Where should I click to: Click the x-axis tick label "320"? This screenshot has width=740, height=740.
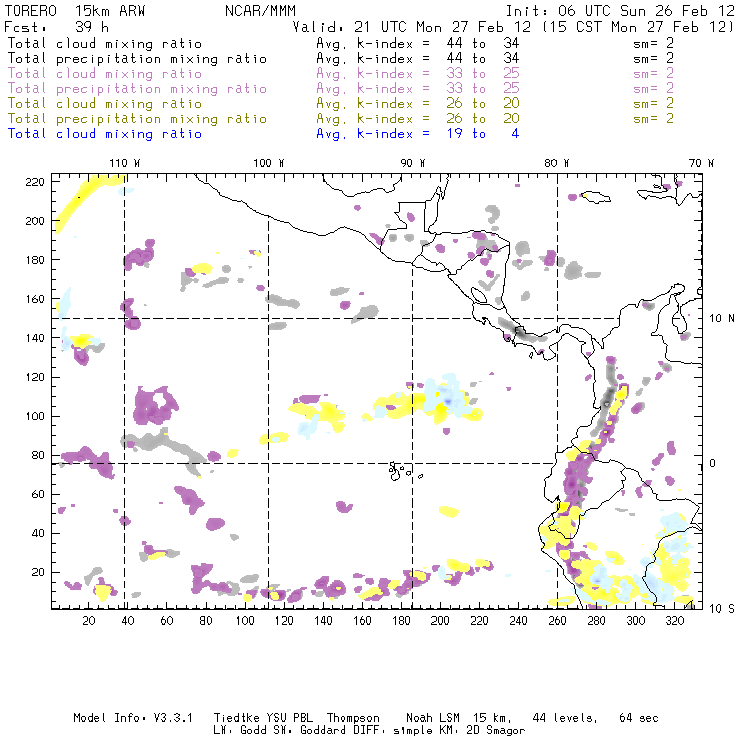pyautogui.click(x=675, y=621)
